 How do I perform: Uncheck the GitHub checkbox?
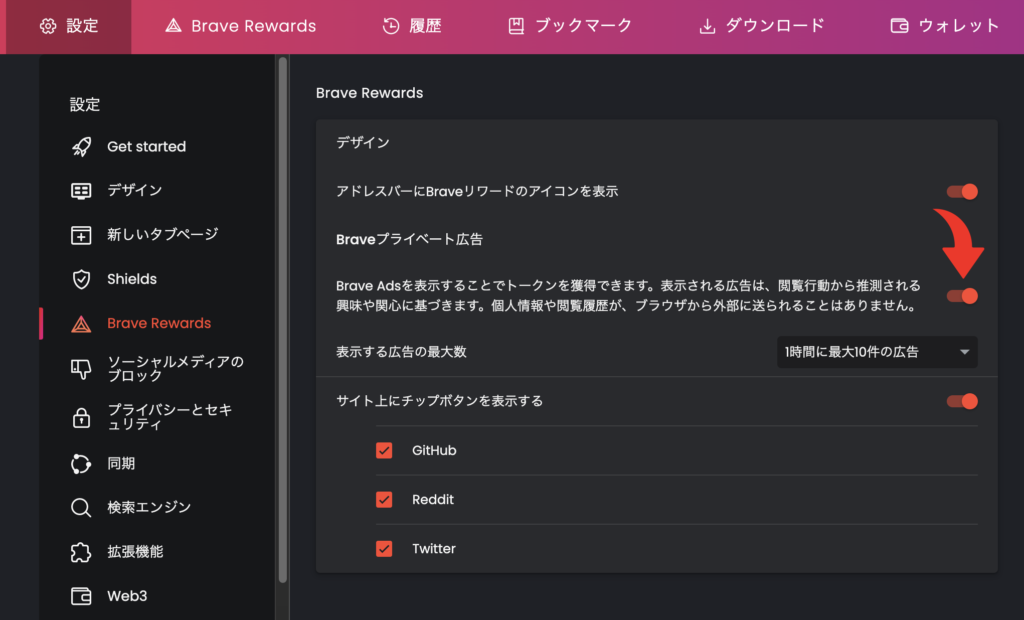tap(384, 450)
